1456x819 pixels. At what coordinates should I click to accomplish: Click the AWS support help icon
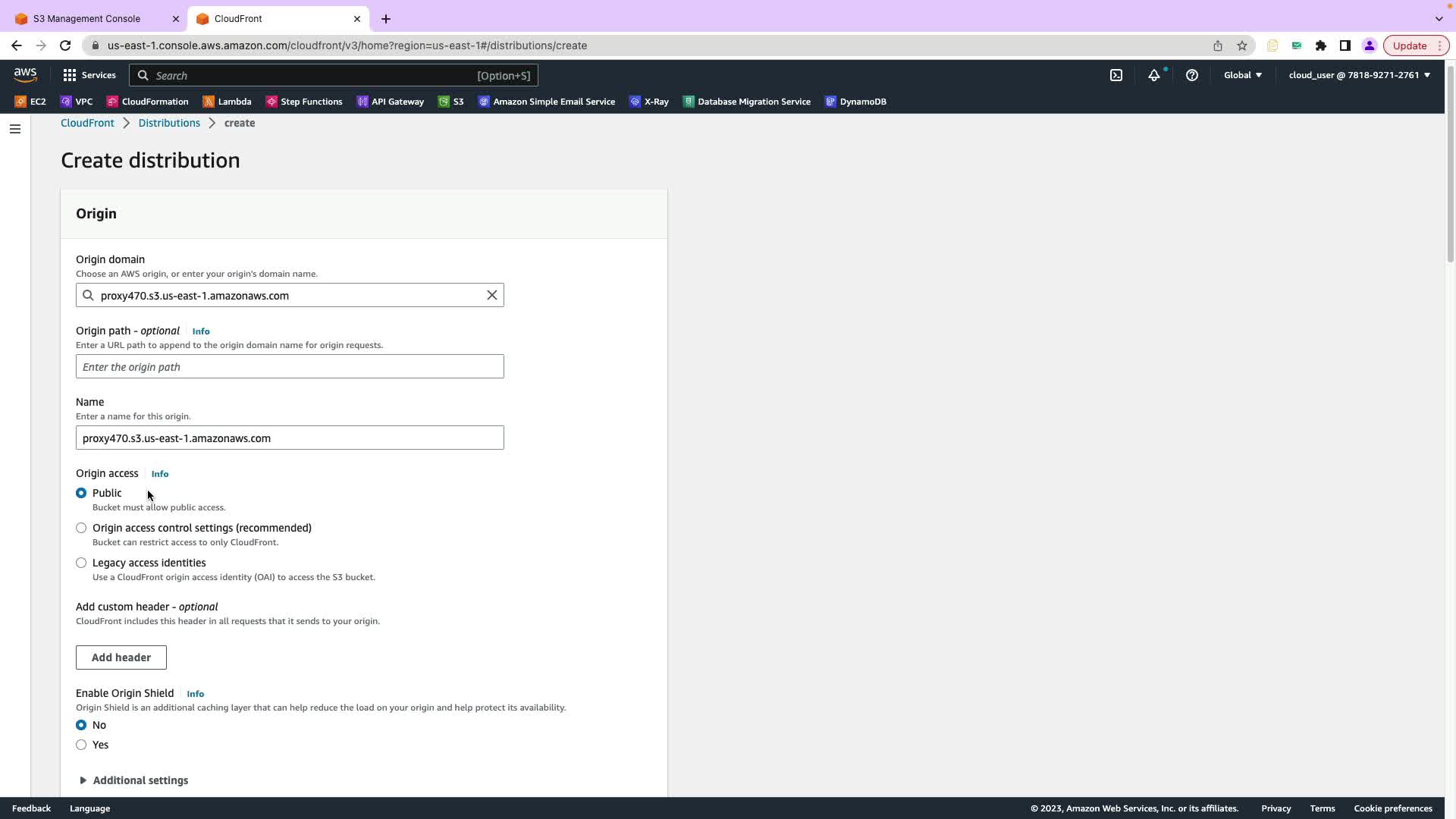coord(1192,75)
